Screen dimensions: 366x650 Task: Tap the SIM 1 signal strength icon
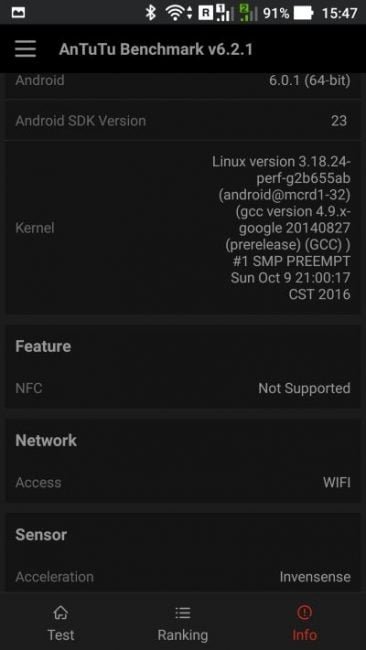[224, 13]
